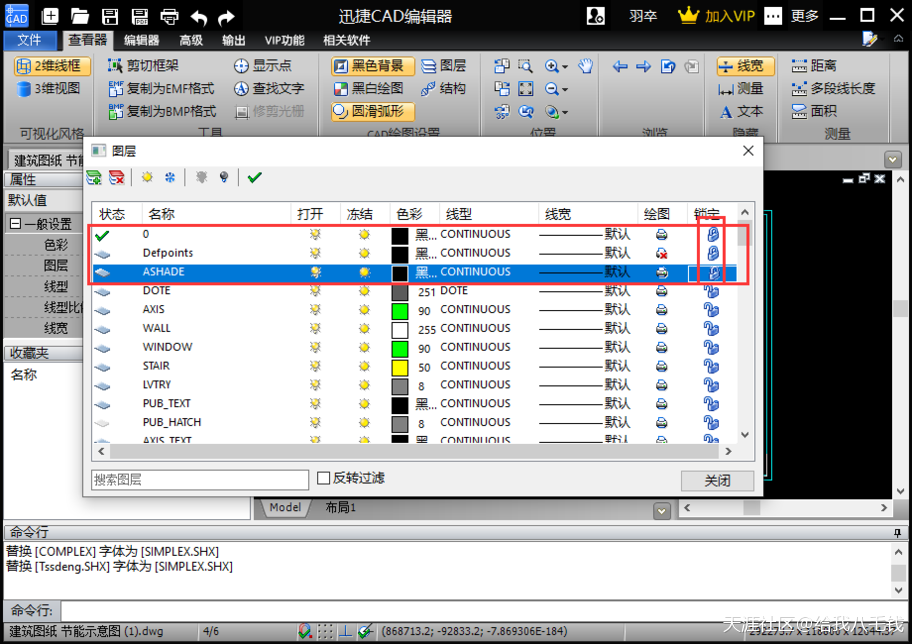
Task: Toggle the lock icon for DOTE layer
Action: (x=711, y=291)
